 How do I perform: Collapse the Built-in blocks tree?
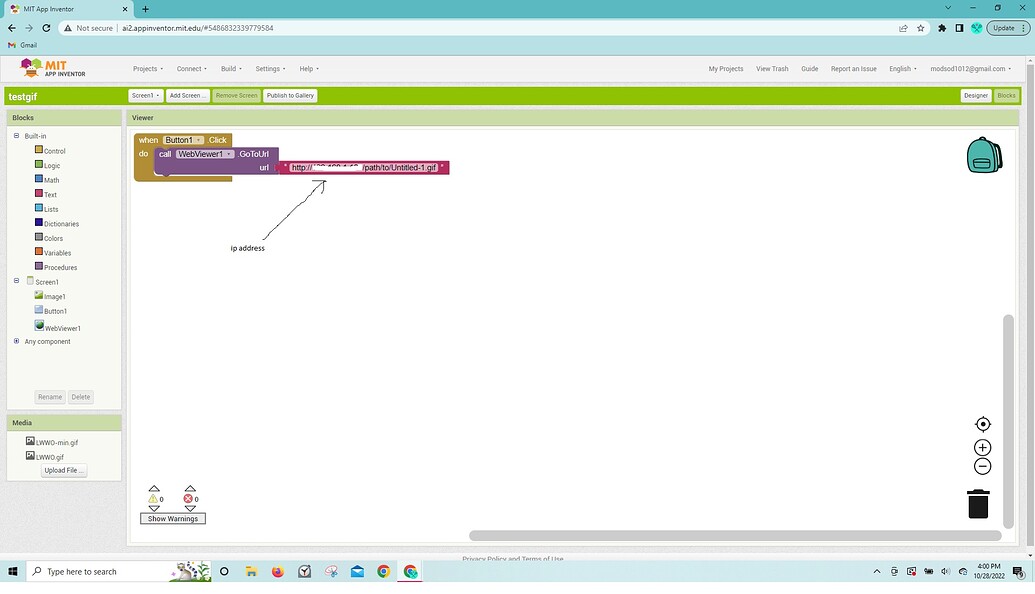pyautogui.click(x=16, y=136)
